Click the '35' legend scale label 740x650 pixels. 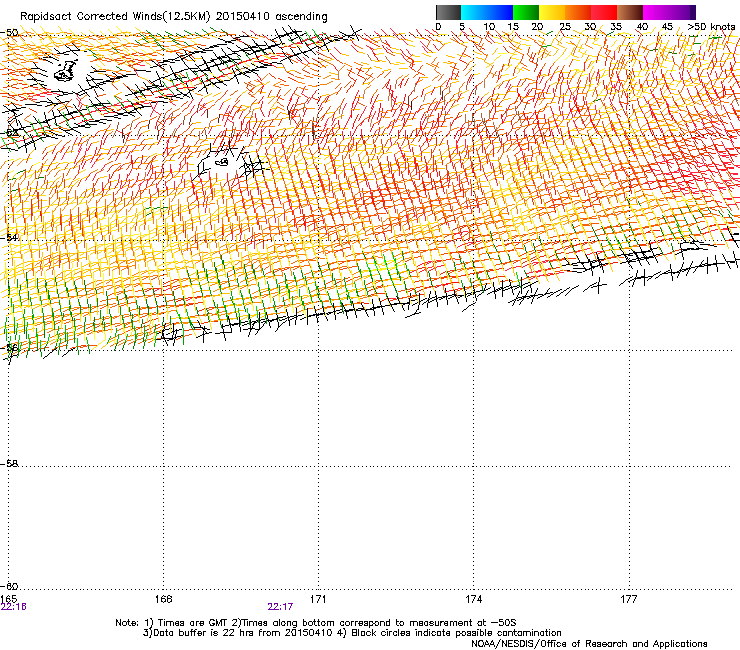tap(616, 27)
